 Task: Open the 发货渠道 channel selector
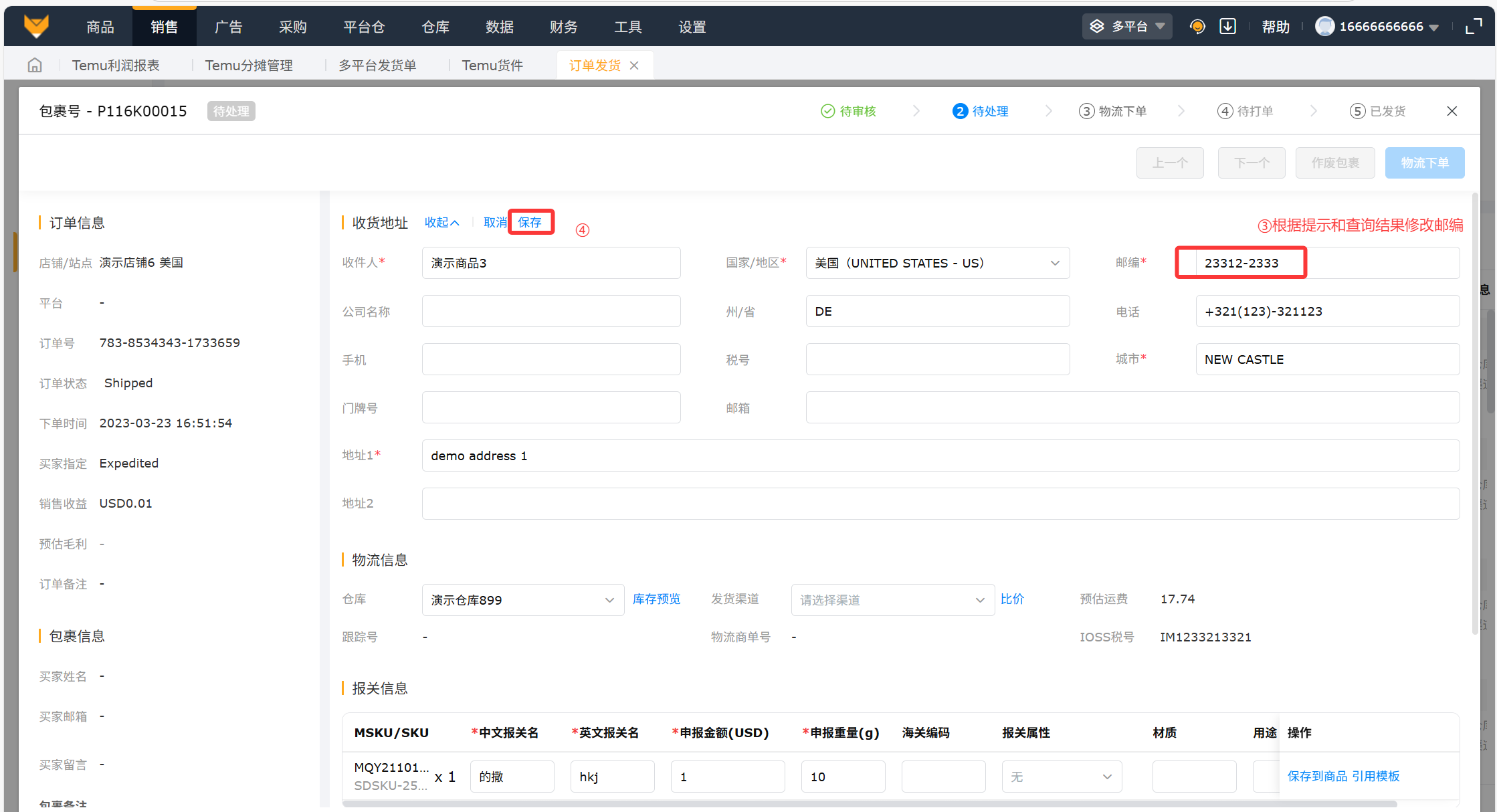892,600
